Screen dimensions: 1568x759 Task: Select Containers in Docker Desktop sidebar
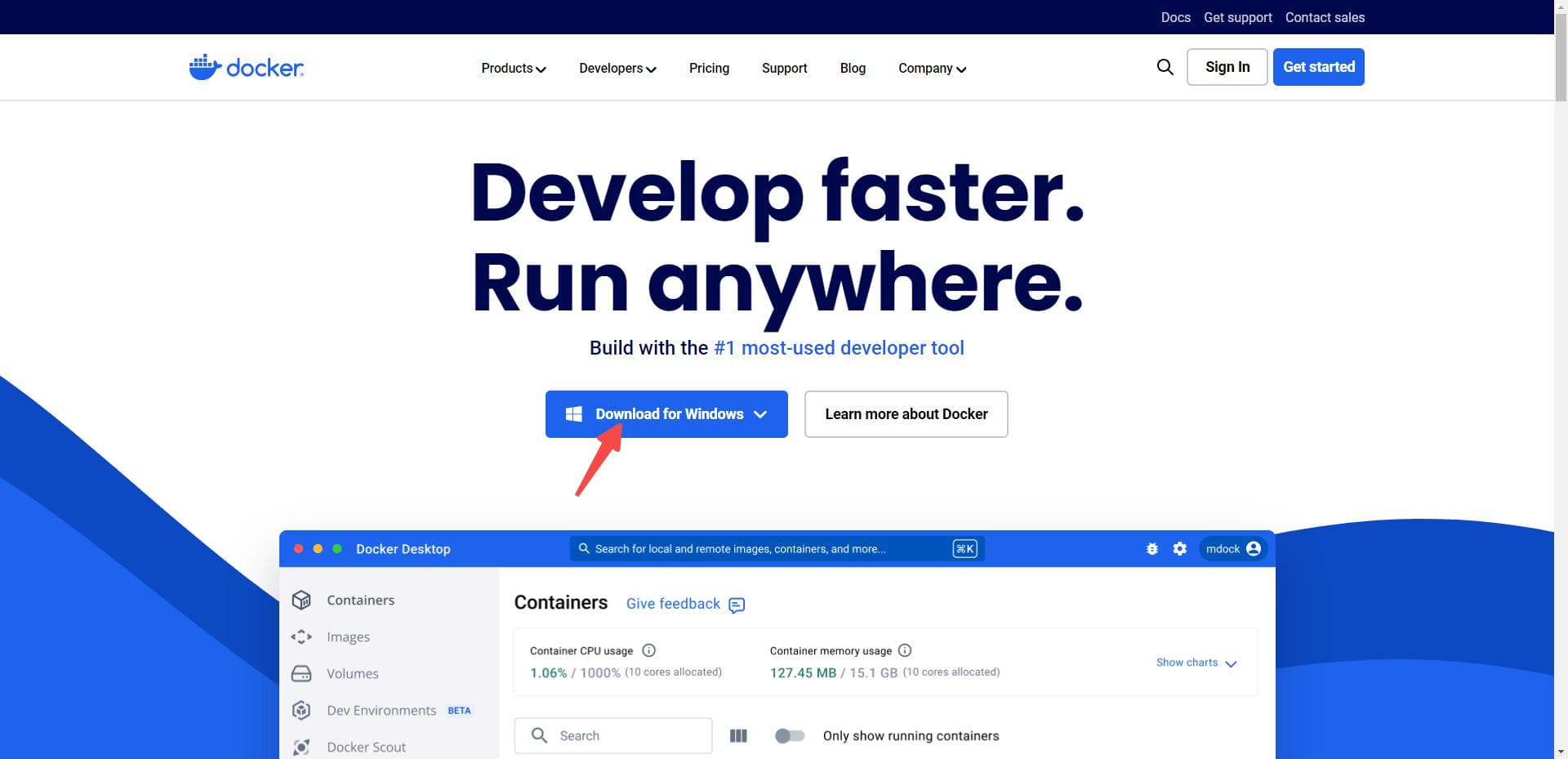pos(360,600)
